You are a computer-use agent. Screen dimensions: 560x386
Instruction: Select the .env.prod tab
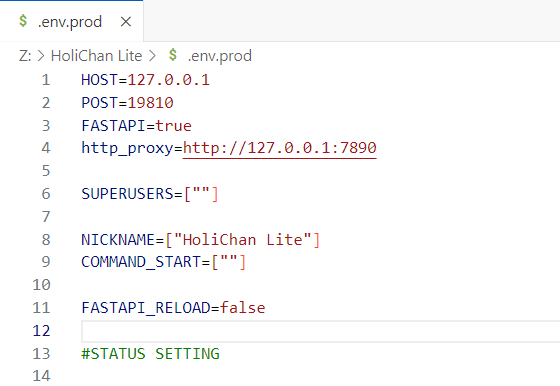tap(71, 21)
